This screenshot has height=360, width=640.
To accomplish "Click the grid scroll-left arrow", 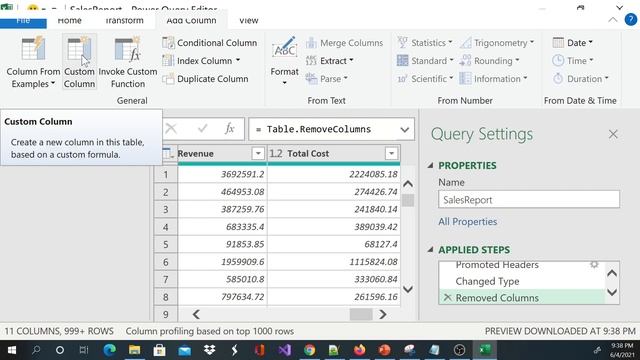I will [196, 314].
